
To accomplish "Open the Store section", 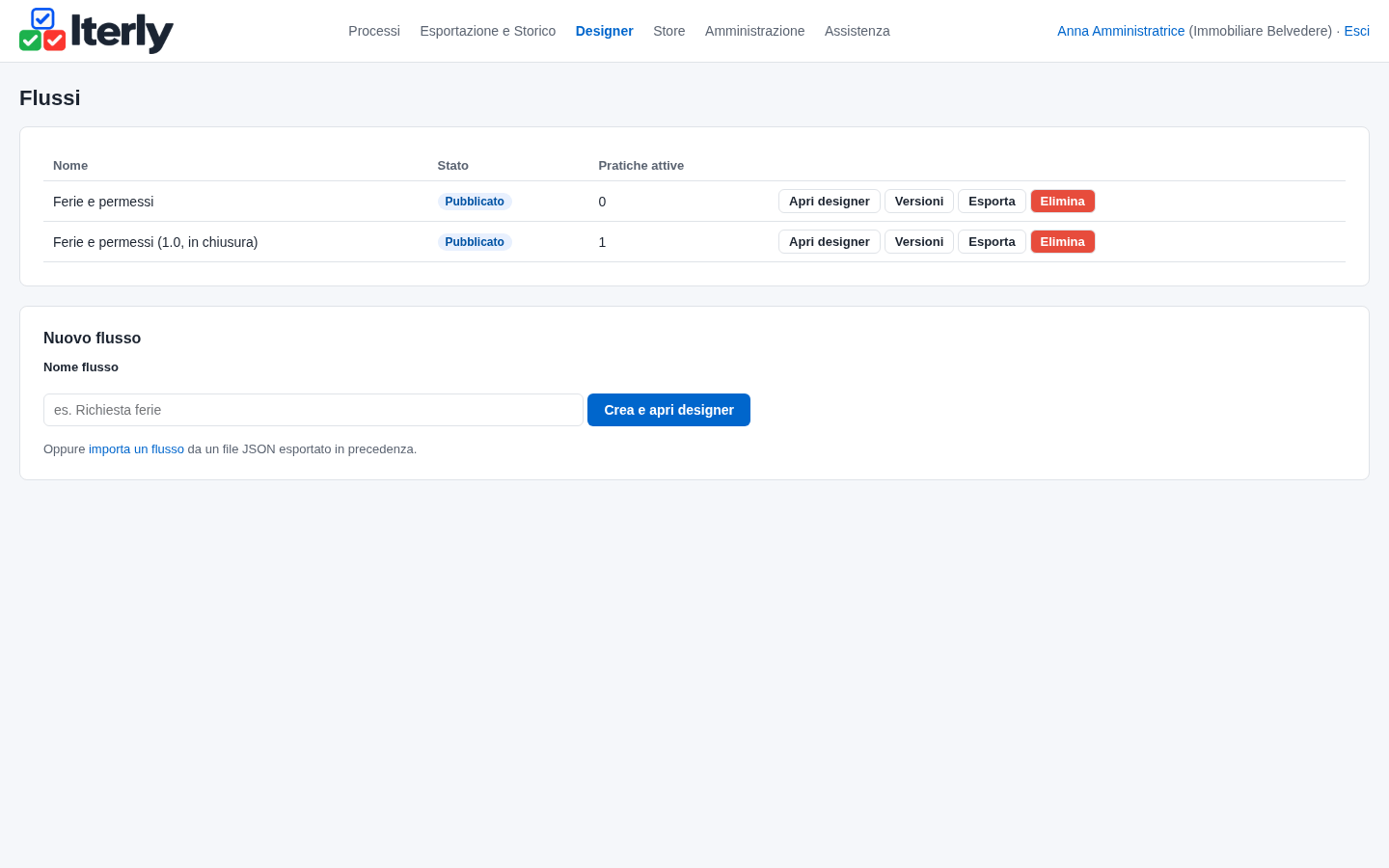I will (669, 31).
